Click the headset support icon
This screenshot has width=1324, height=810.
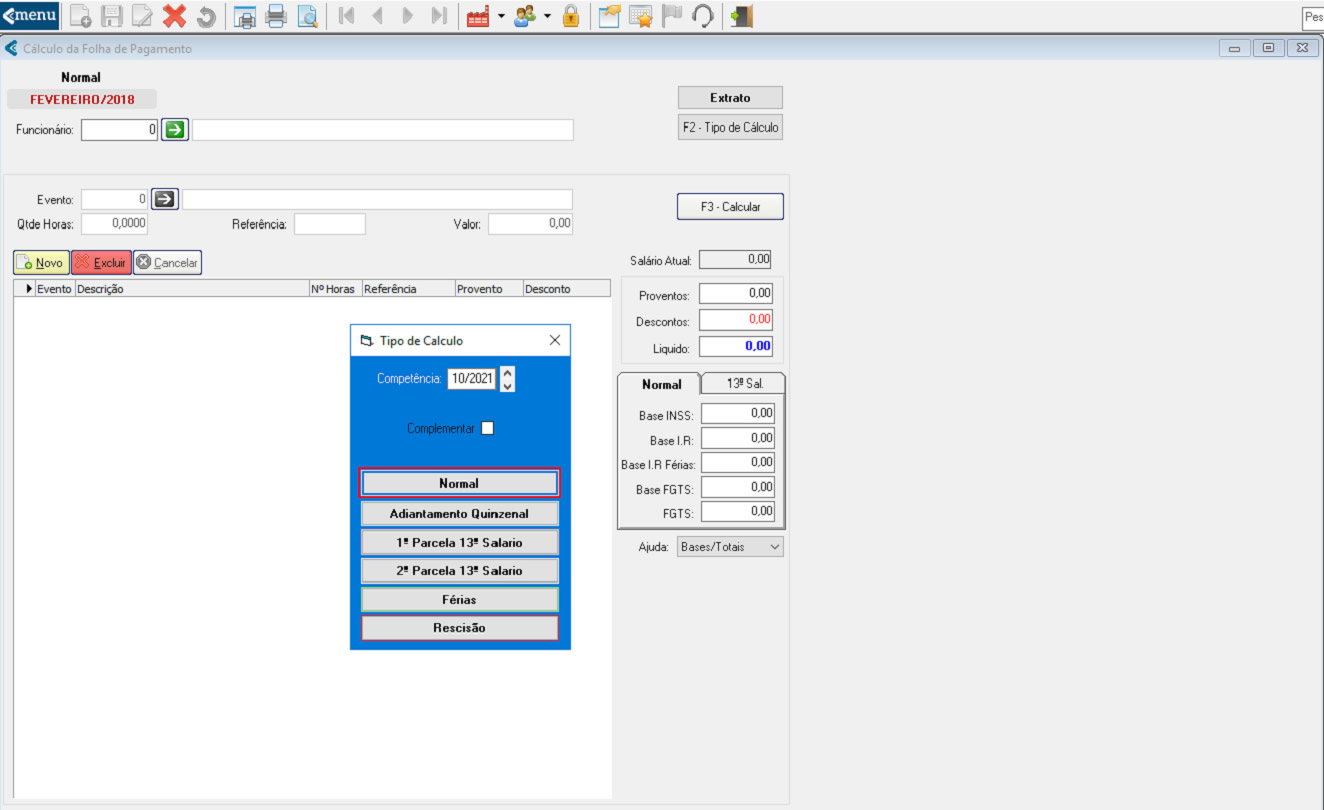(703, 16)
